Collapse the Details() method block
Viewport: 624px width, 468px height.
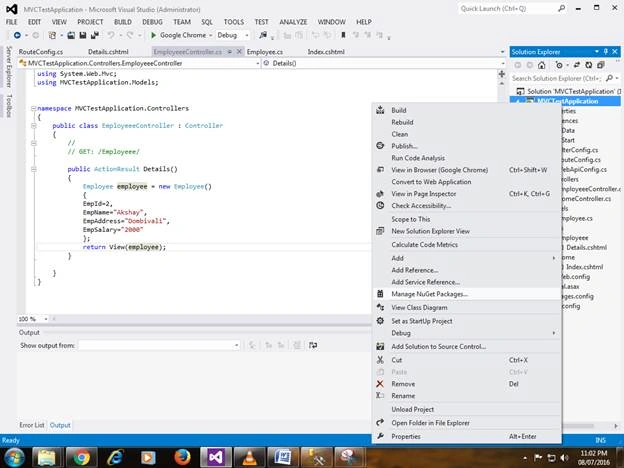[x=34, y=169]
